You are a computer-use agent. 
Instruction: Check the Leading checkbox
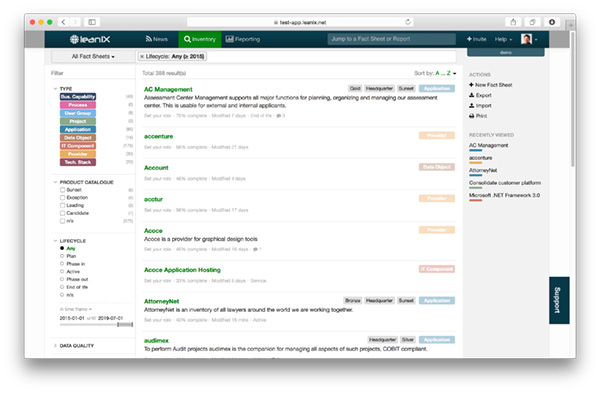pyautogui.click(x=62, y=205)
